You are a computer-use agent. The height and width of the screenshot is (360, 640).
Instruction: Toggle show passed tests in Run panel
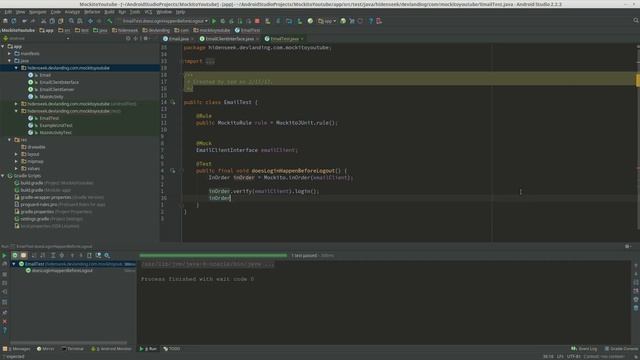pyautogui.click(x=15, y=256)
